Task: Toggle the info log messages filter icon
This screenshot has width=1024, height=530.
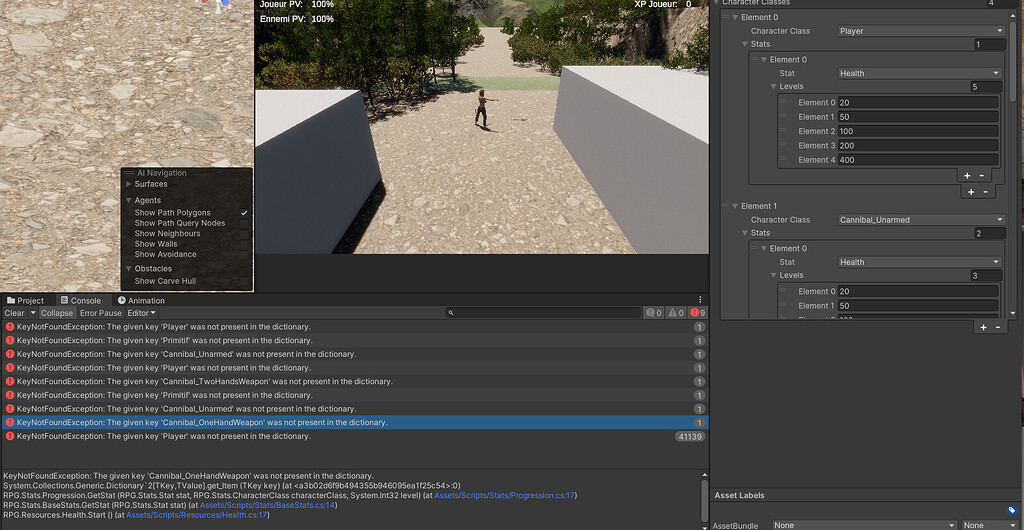Action: point(651,313)
